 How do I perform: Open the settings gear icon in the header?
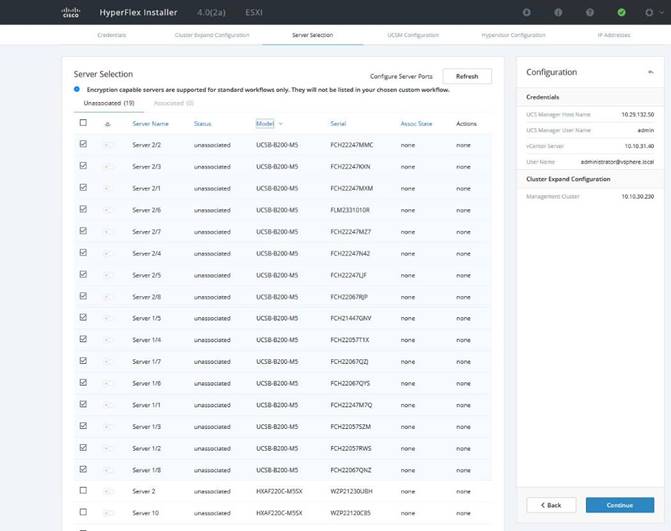[x=649, y=12]
